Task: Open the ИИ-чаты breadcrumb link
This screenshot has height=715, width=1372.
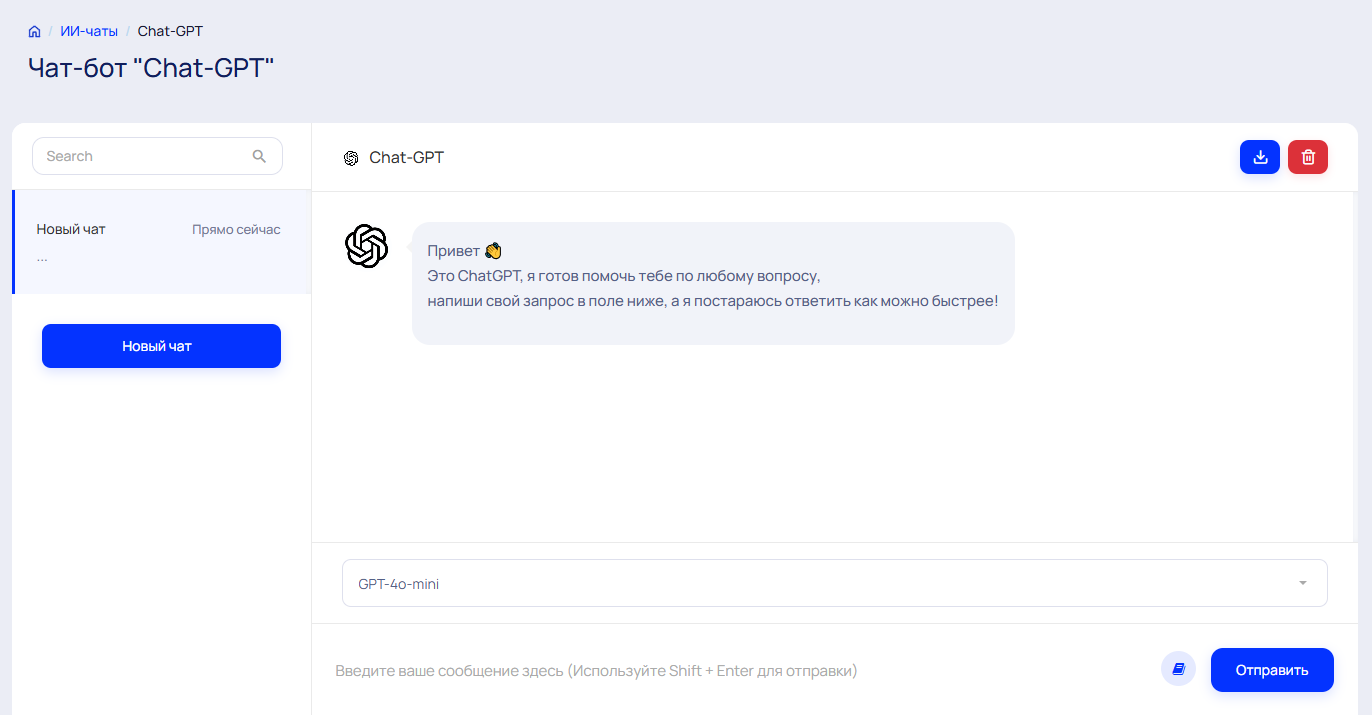Action: 89,31
